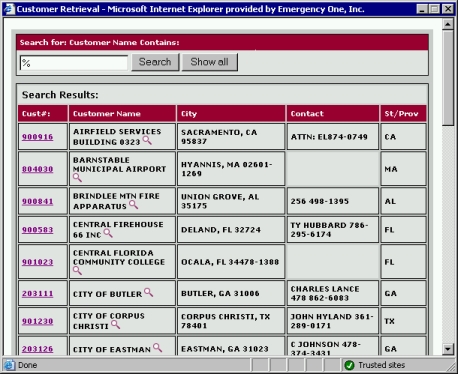Open magnifier icon beside Airfield Services Building 0323
458x374 pixels.
coord(147,141)
